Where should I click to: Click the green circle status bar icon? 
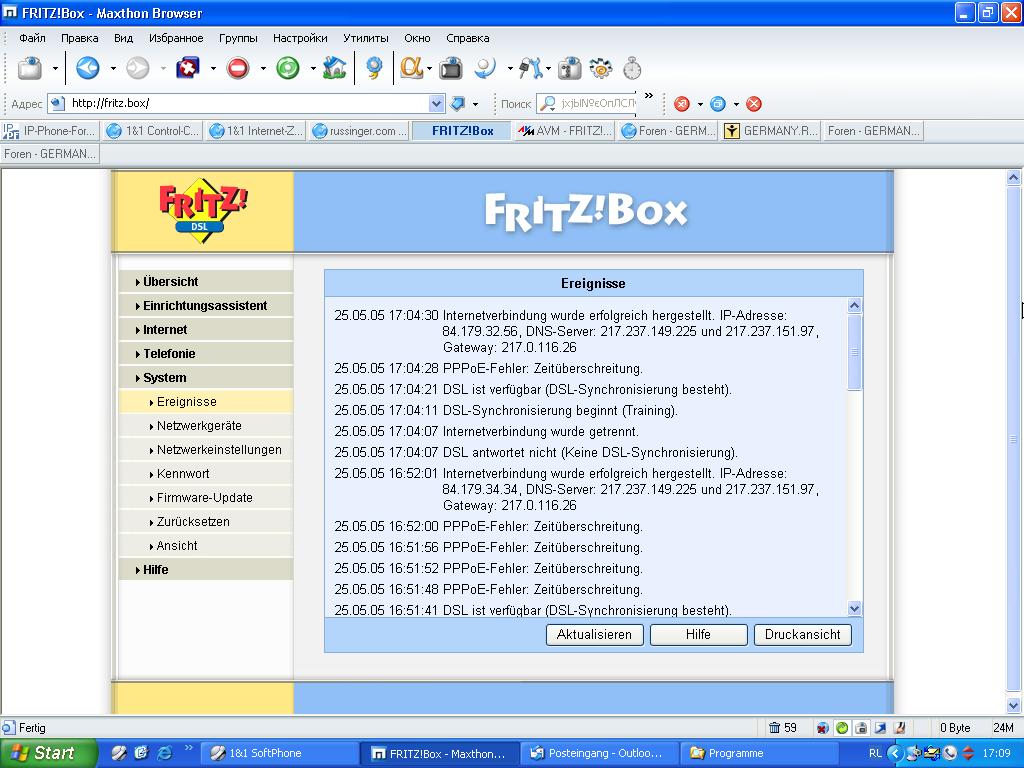[842, 728]
